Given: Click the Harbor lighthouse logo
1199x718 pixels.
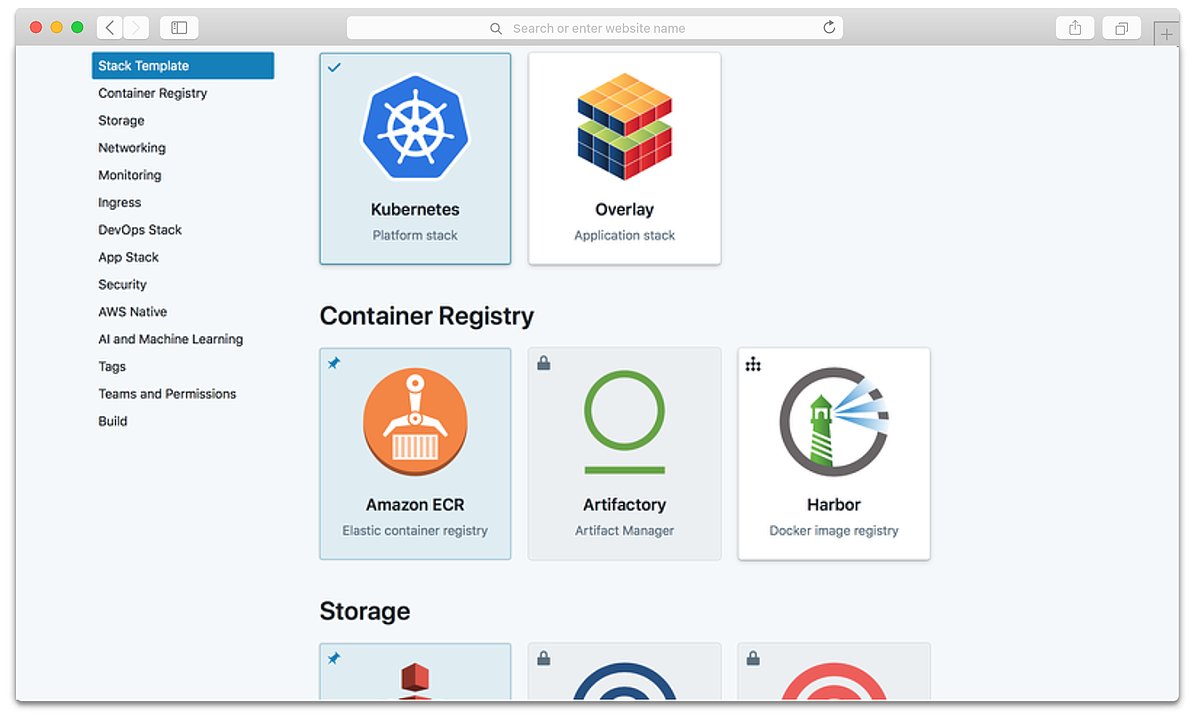Looking at the screenshot, I should 834,422.
